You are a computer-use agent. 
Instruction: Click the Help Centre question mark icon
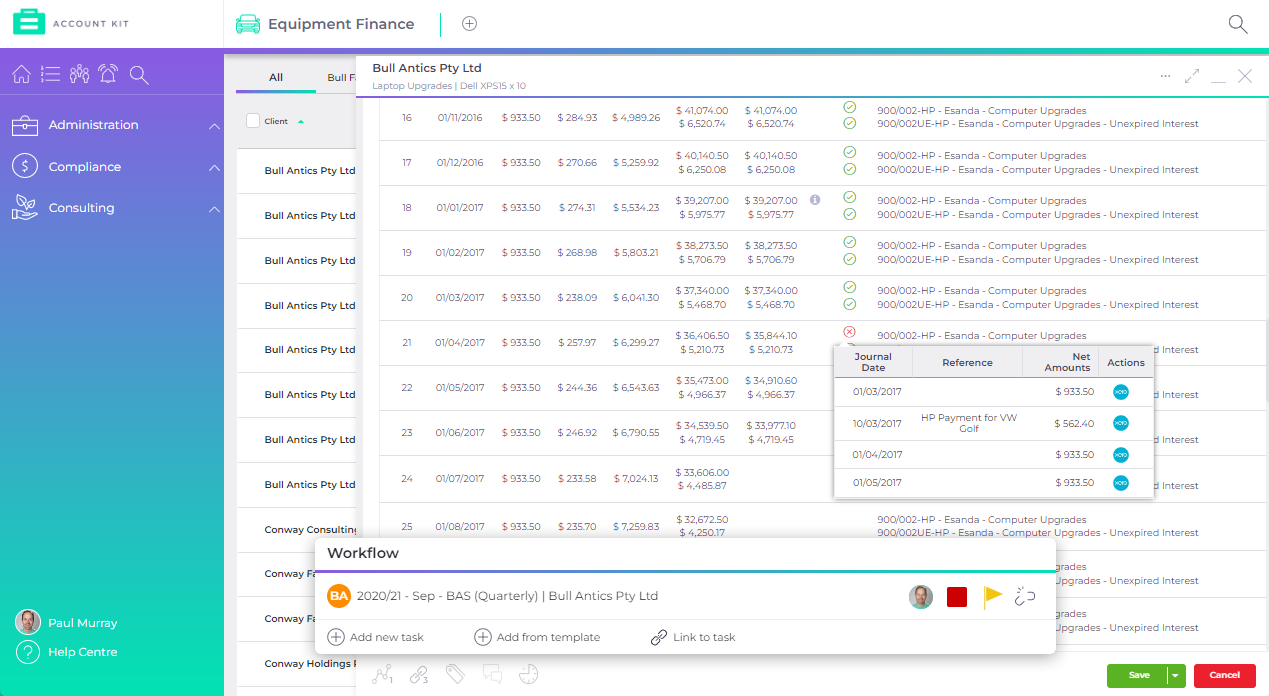click(28, 652)
